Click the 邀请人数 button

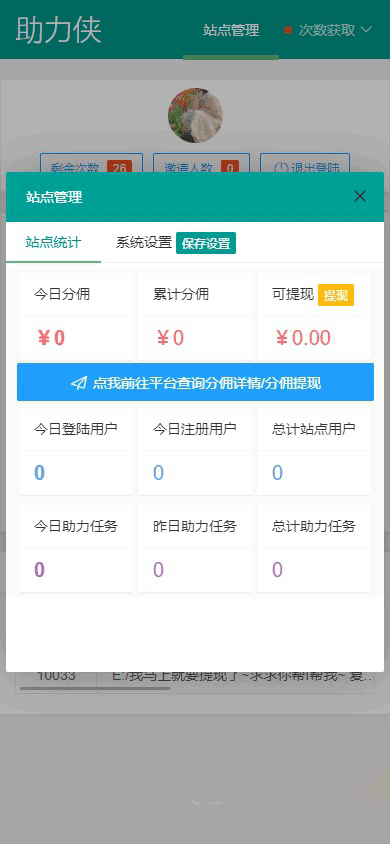coord(201,165)
